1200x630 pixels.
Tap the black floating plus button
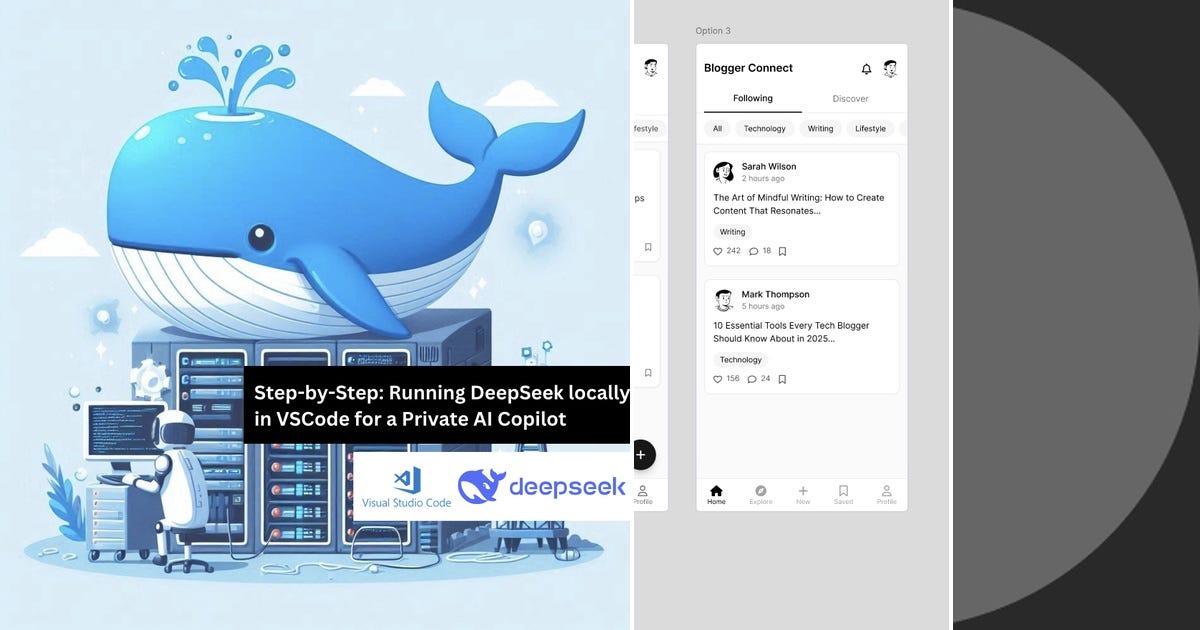pyautogui.click(x=642, y=455)
